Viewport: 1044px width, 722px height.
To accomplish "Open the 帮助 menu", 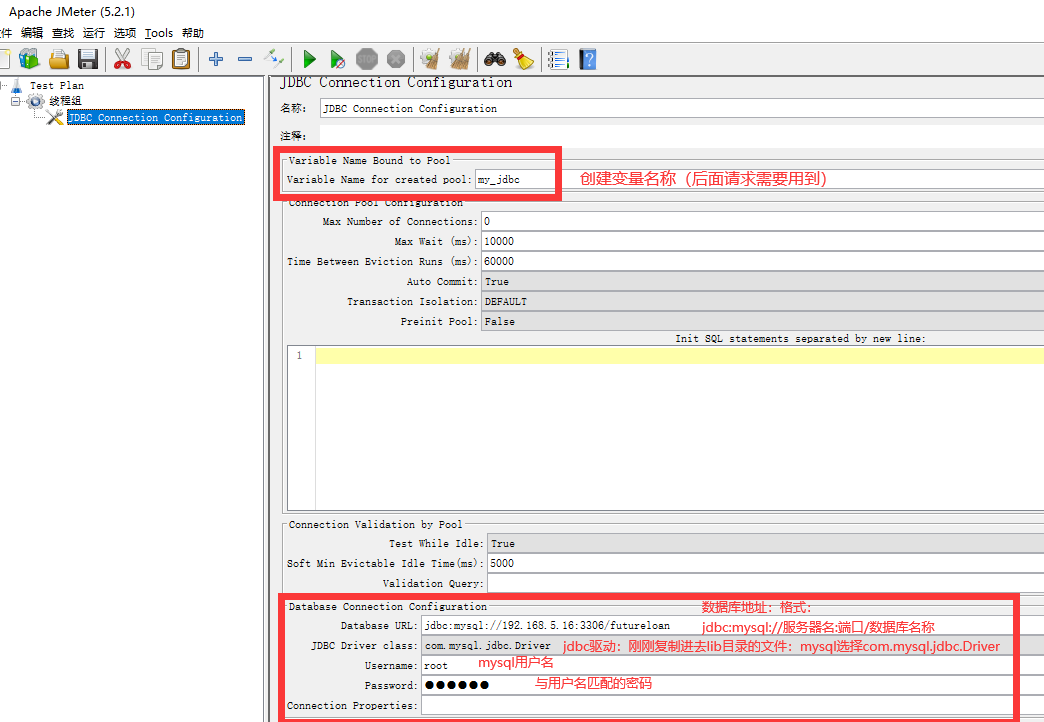I will tap(193, 33).
